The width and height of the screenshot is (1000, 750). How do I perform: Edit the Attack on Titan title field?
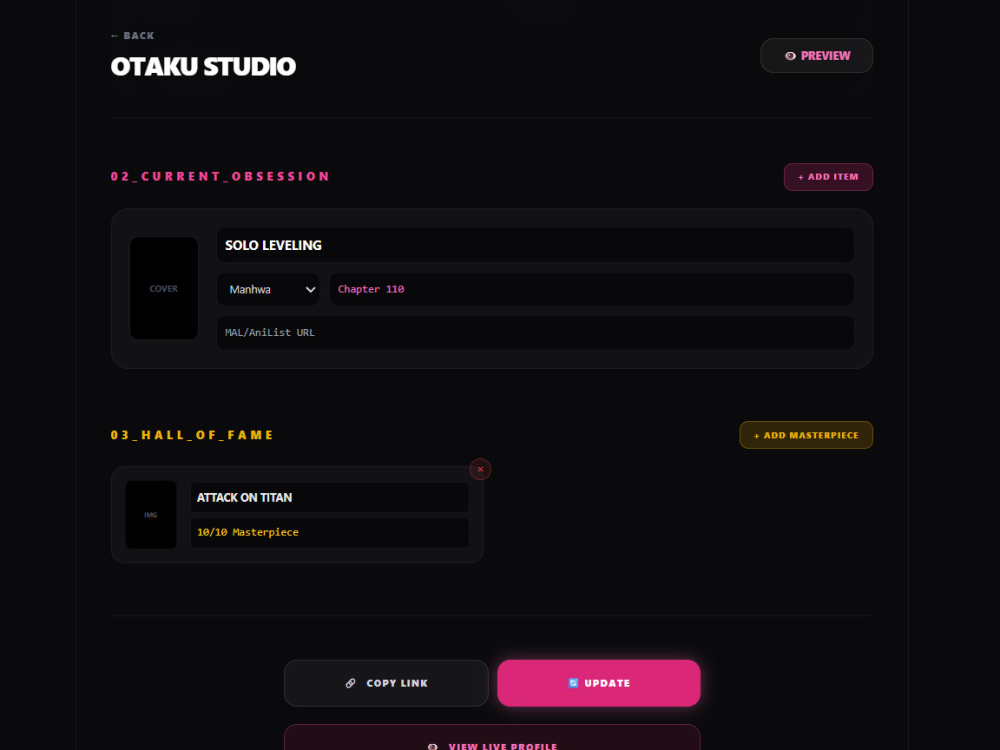[329, 497]
